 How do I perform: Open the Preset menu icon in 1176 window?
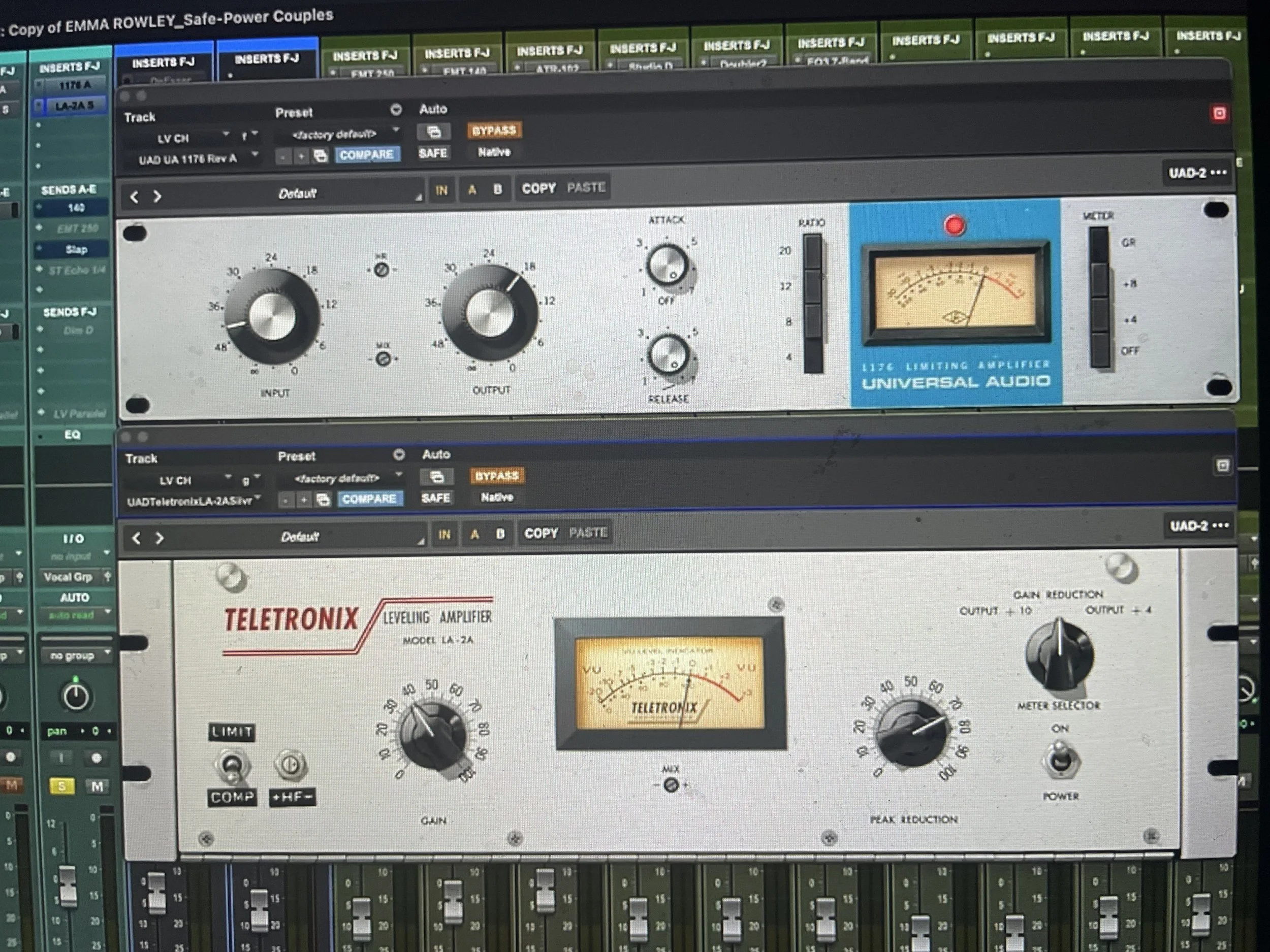tap(396, 109)
